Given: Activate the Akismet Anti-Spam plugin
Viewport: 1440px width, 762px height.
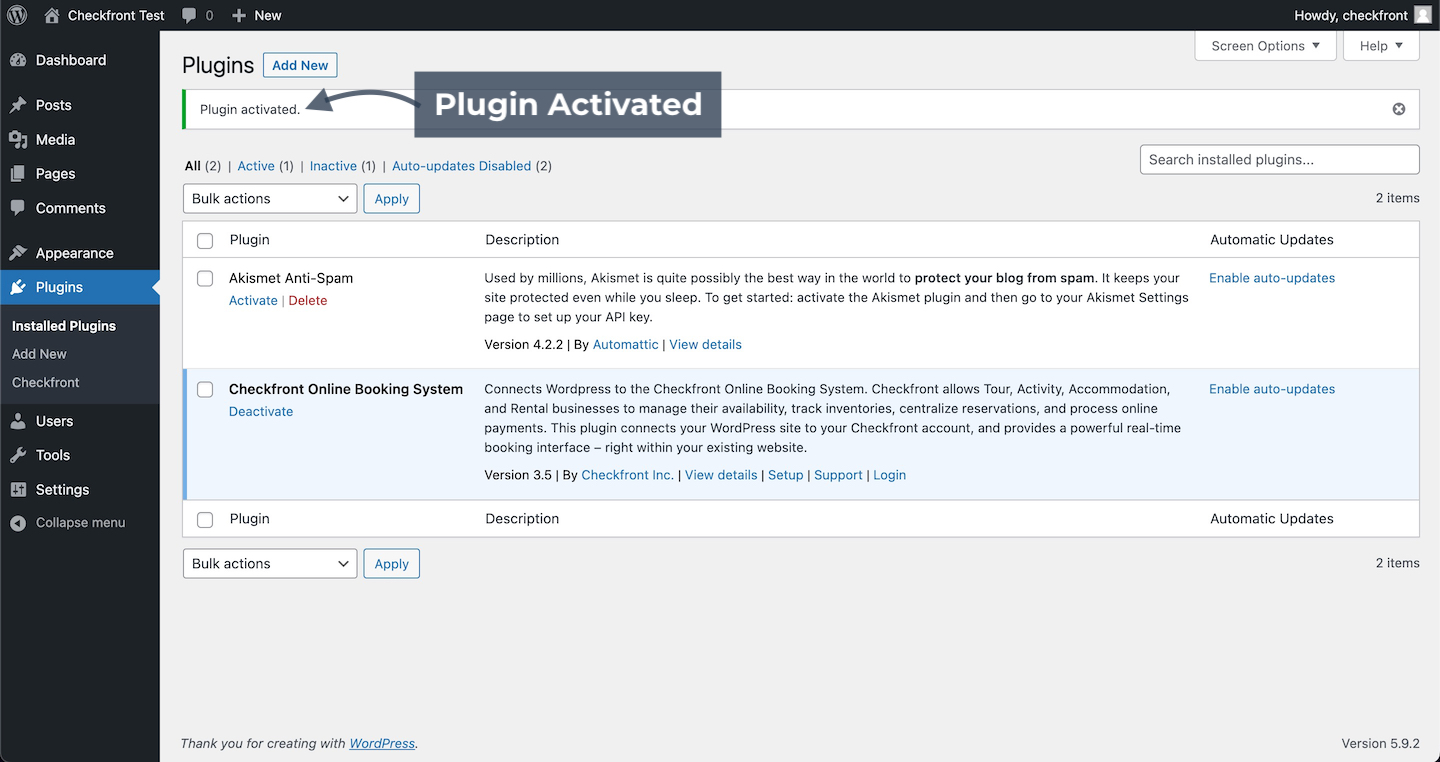Looking at the screenshot, I should pyautogui.click(x=253, y=300).
